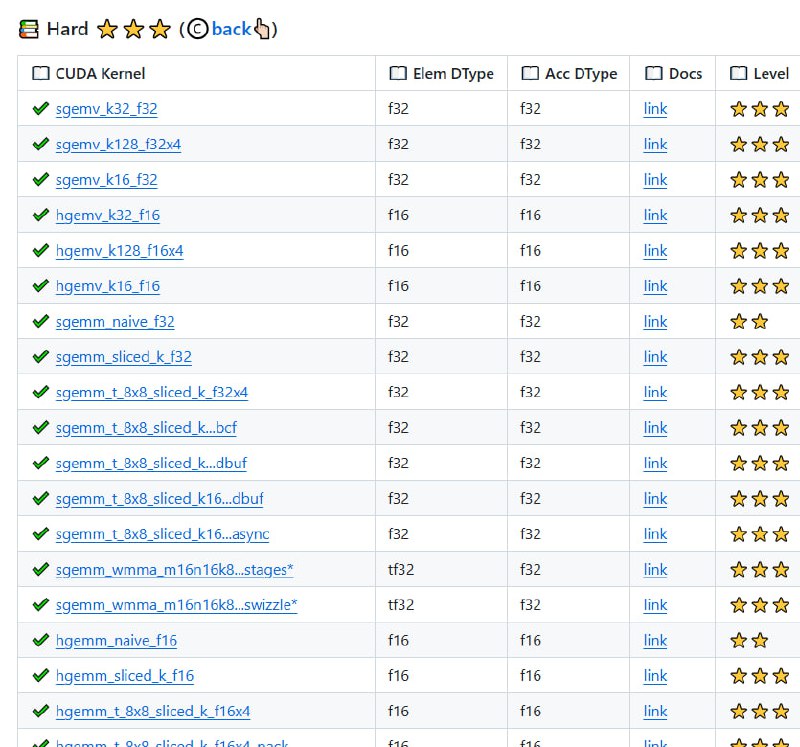Image resolution: width=800 pixels, height=747 pixels.
Task: Open the sgemv_k128_f32x4 kernel link
Action: [x=118, y=144]
